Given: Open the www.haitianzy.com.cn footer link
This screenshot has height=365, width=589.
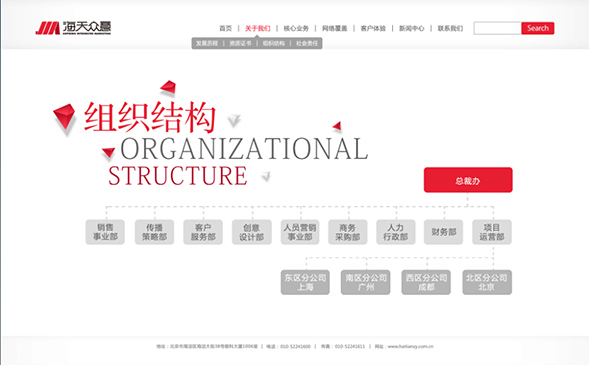Looking at the screenshot, I should tap(410, 346).
